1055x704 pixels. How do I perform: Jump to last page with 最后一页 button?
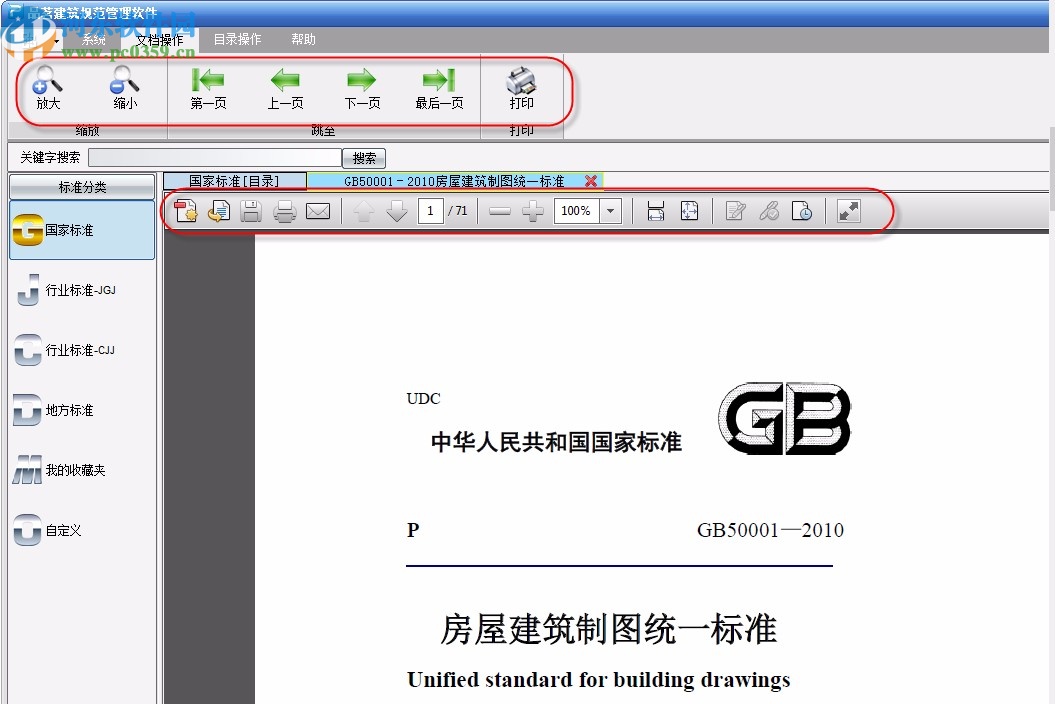point(438,88)
